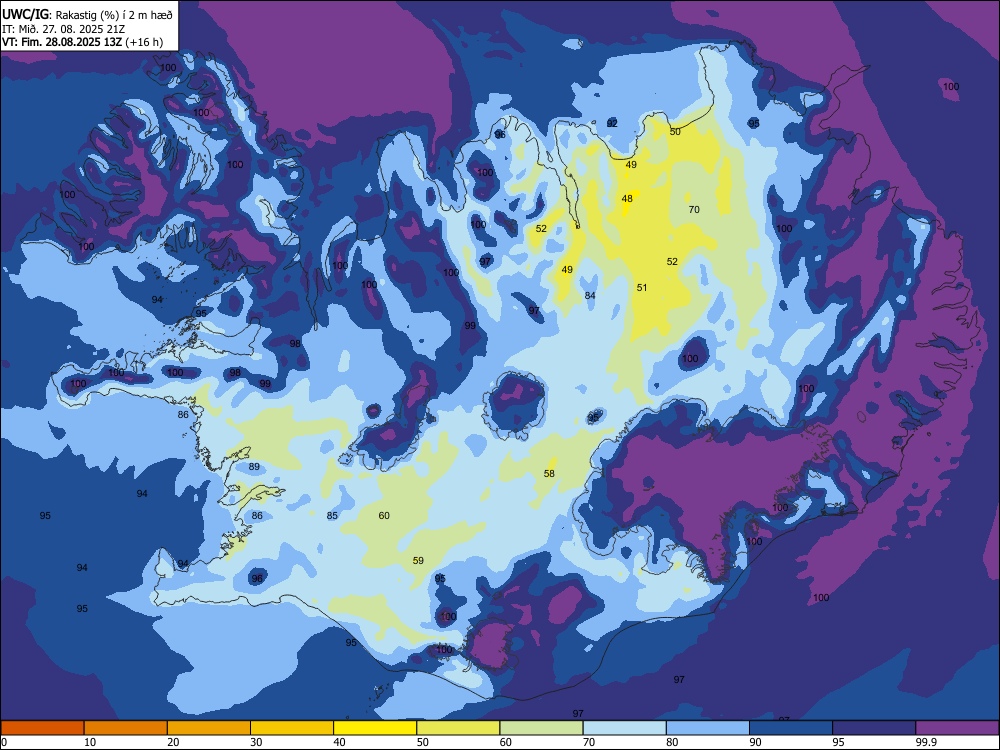Choose the 30–40 golden legend swatch
Screen dimensions: 1000x750
click(x=292, y=728)
